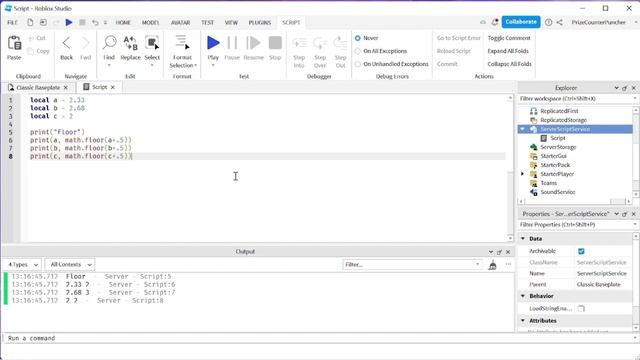Click the blue play icon in quick access bar
640x360 pixels.
[69, 22]
